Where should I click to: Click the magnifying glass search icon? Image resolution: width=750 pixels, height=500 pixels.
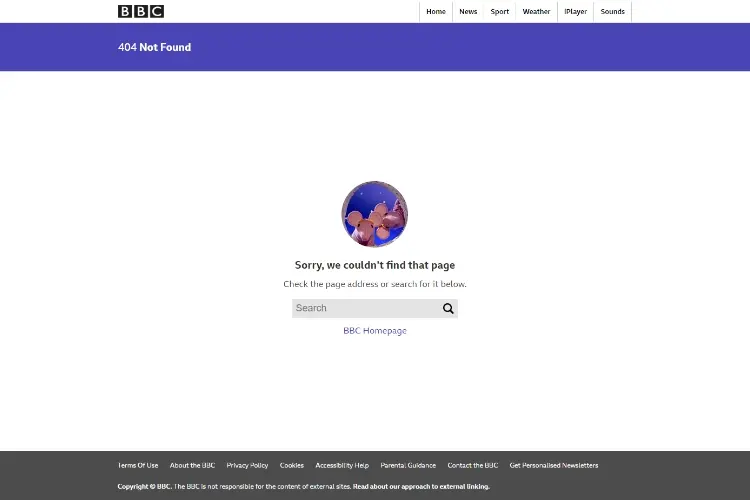pyautogui.click(x=448, y=309)
